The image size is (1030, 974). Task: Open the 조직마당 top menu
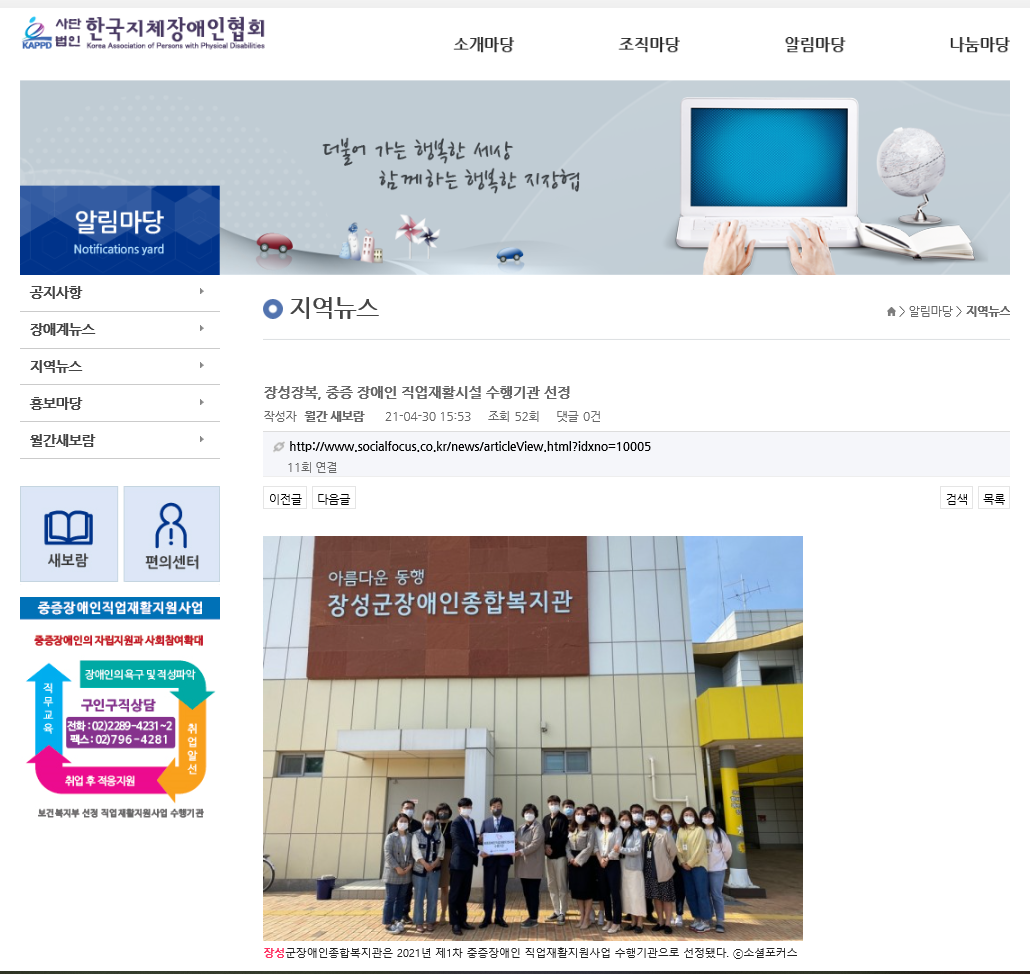(649, 44)
